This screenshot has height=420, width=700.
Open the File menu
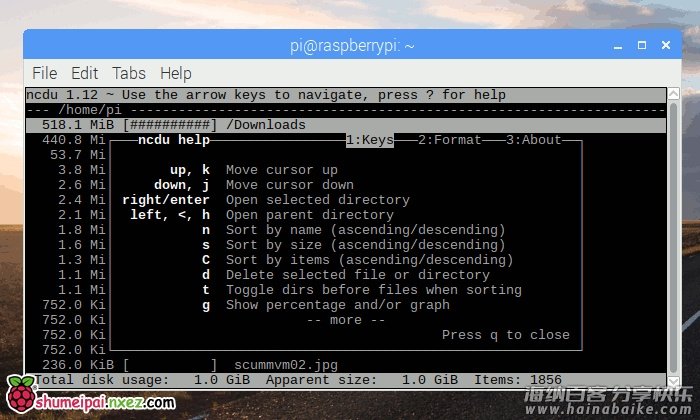[44, 73]
